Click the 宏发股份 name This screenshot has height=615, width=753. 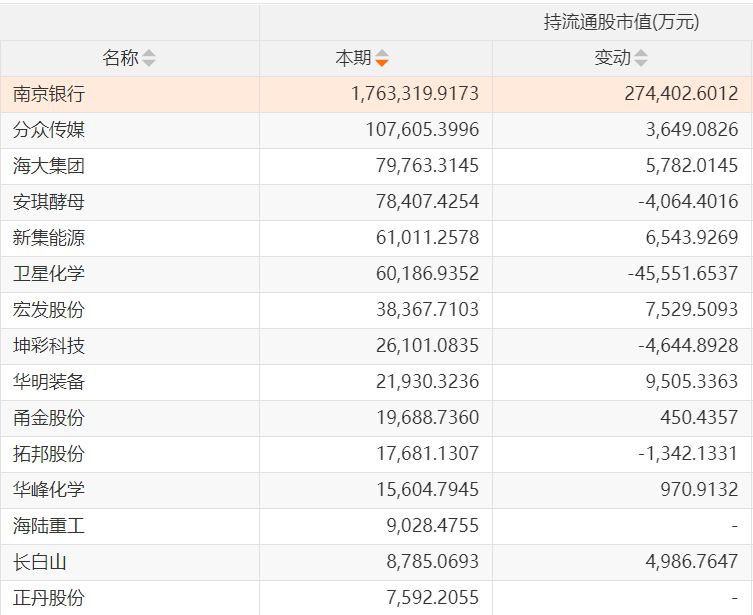point(49,310)
